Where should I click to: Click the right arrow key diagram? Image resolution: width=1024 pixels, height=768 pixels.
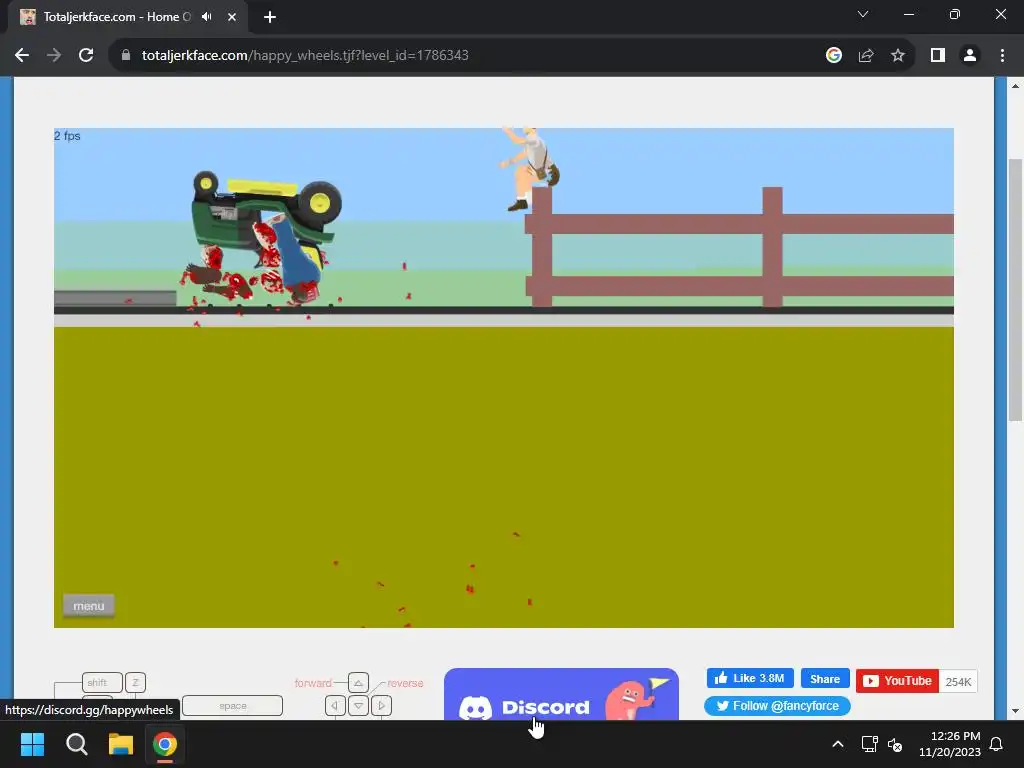(382, 705)
